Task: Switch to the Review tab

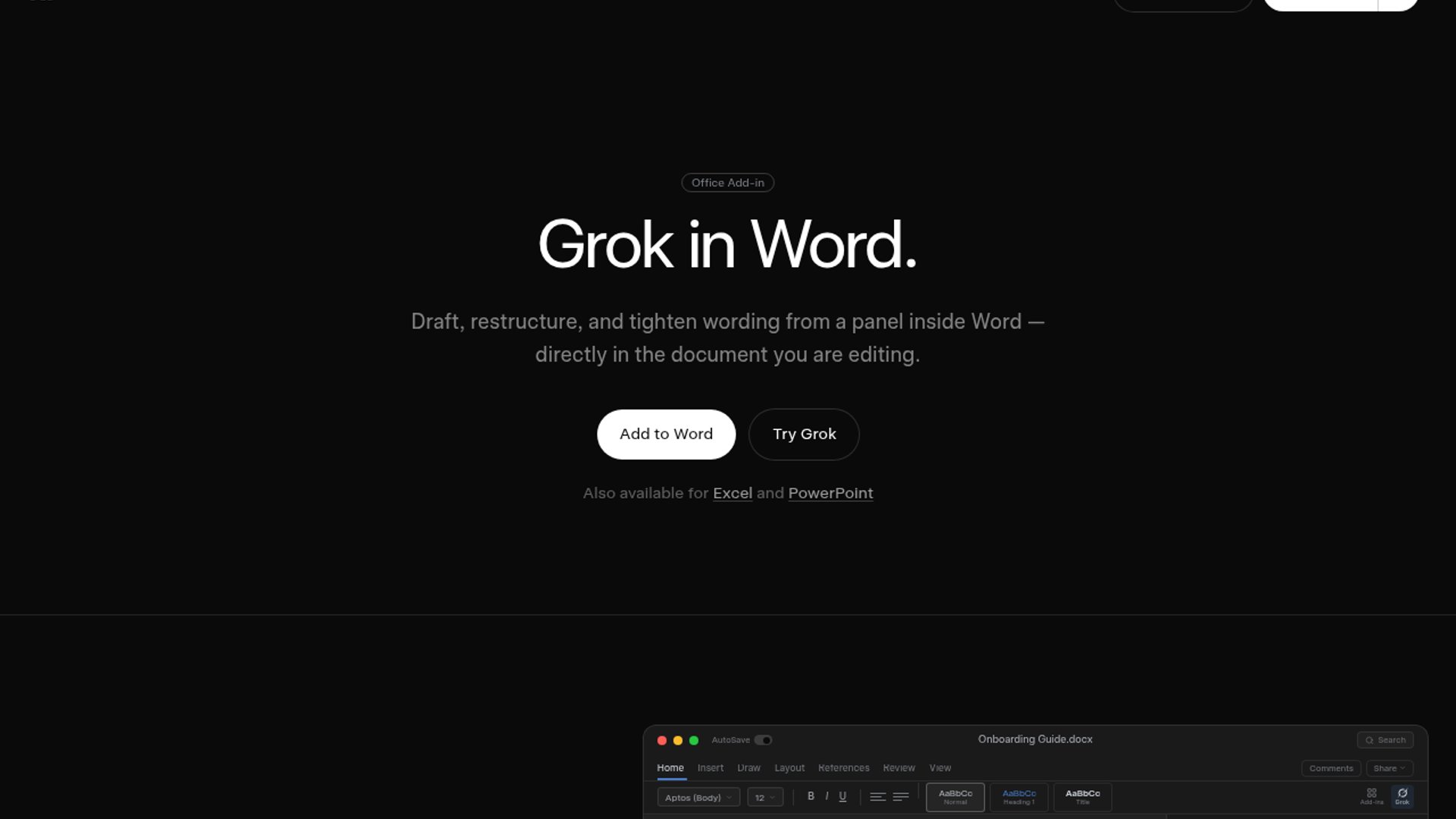Action: pyautogui.click(x=899, y=768)
